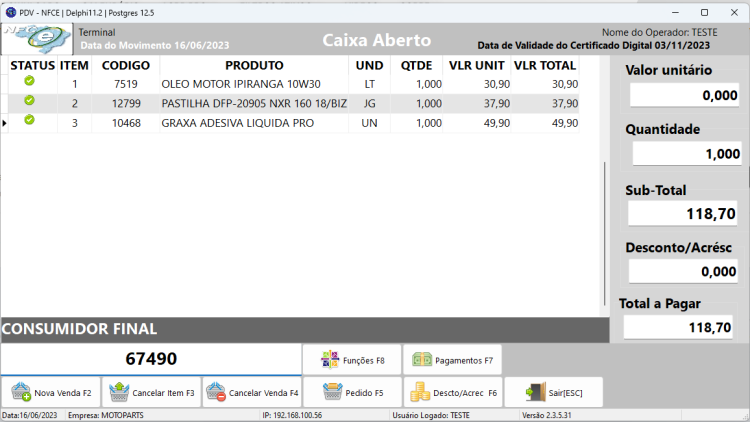Click status bar Usuário Logado: TESTE entry

click(431, 415)
